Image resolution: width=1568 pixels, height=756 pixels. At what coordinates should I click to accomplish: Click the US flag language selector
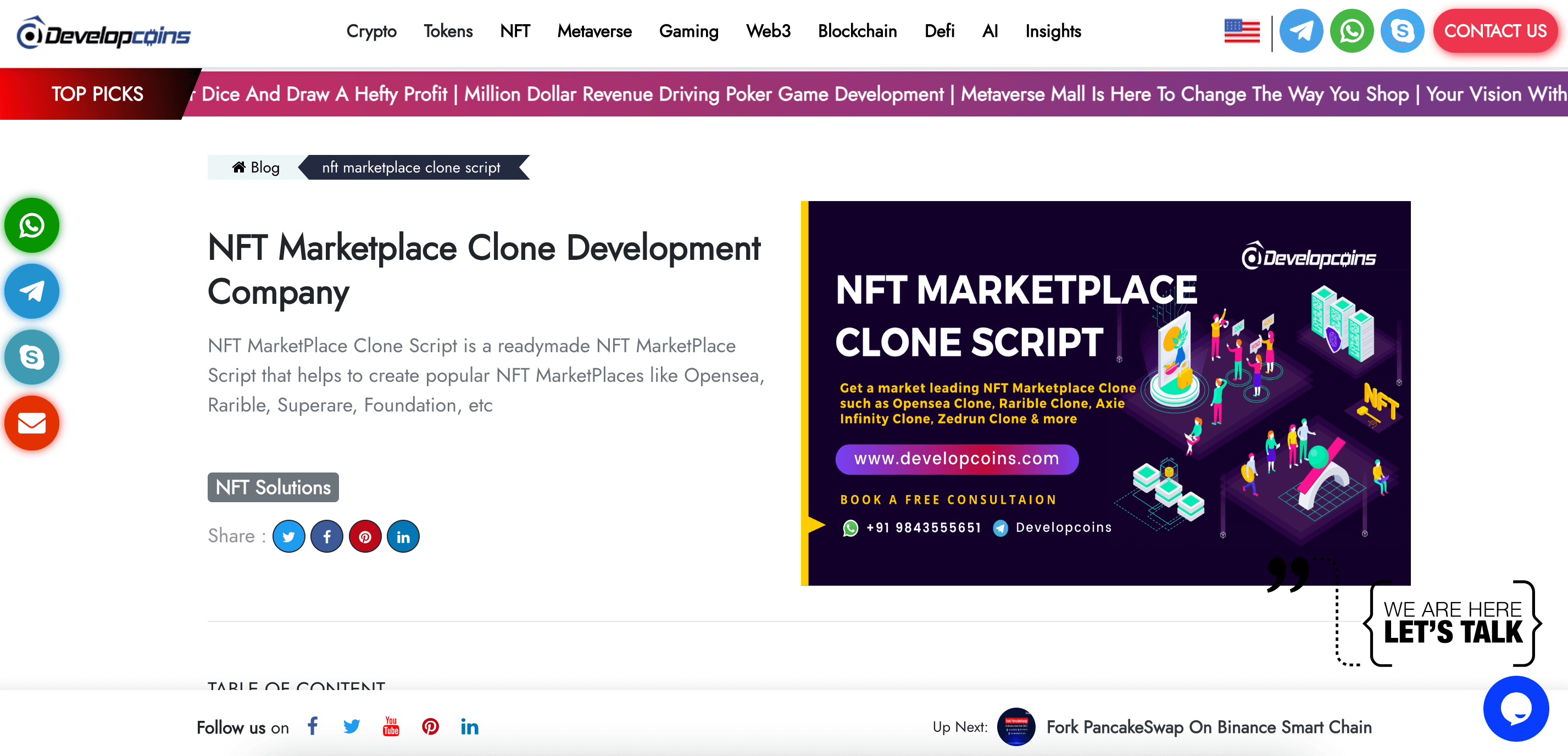pos(1243,32)
